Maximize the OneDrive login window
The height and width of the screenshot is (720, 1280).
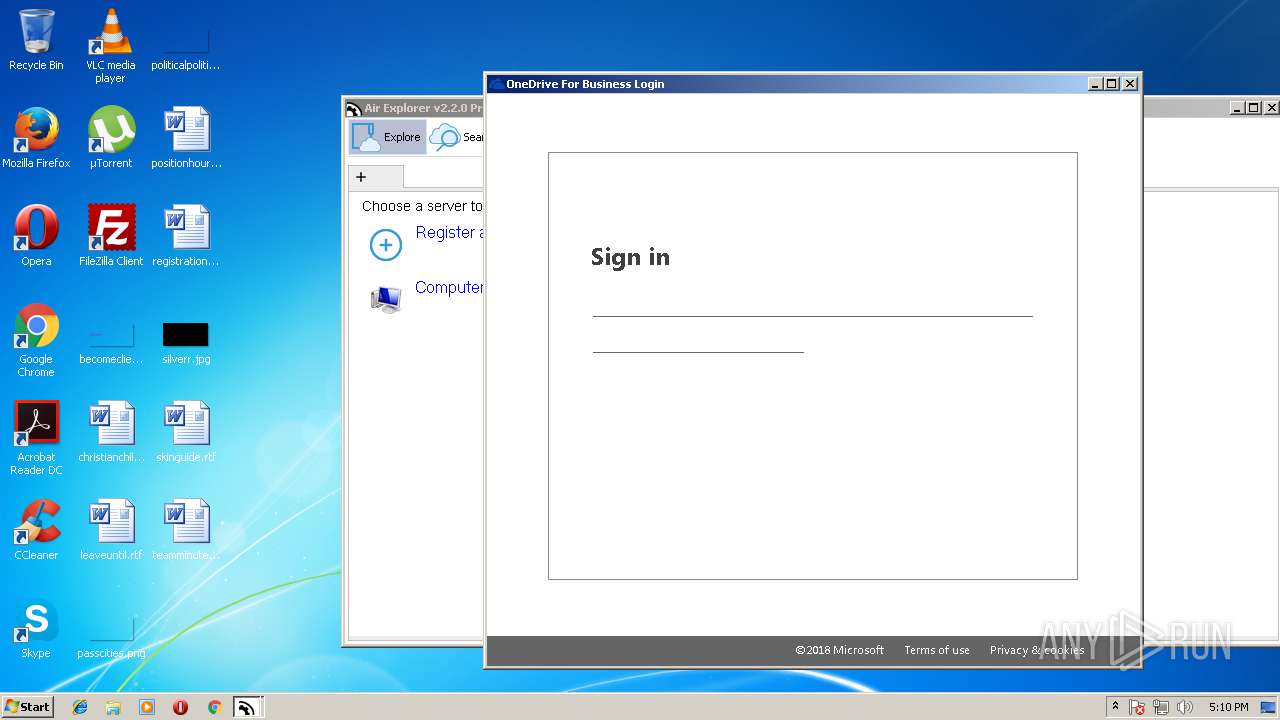1112,84
